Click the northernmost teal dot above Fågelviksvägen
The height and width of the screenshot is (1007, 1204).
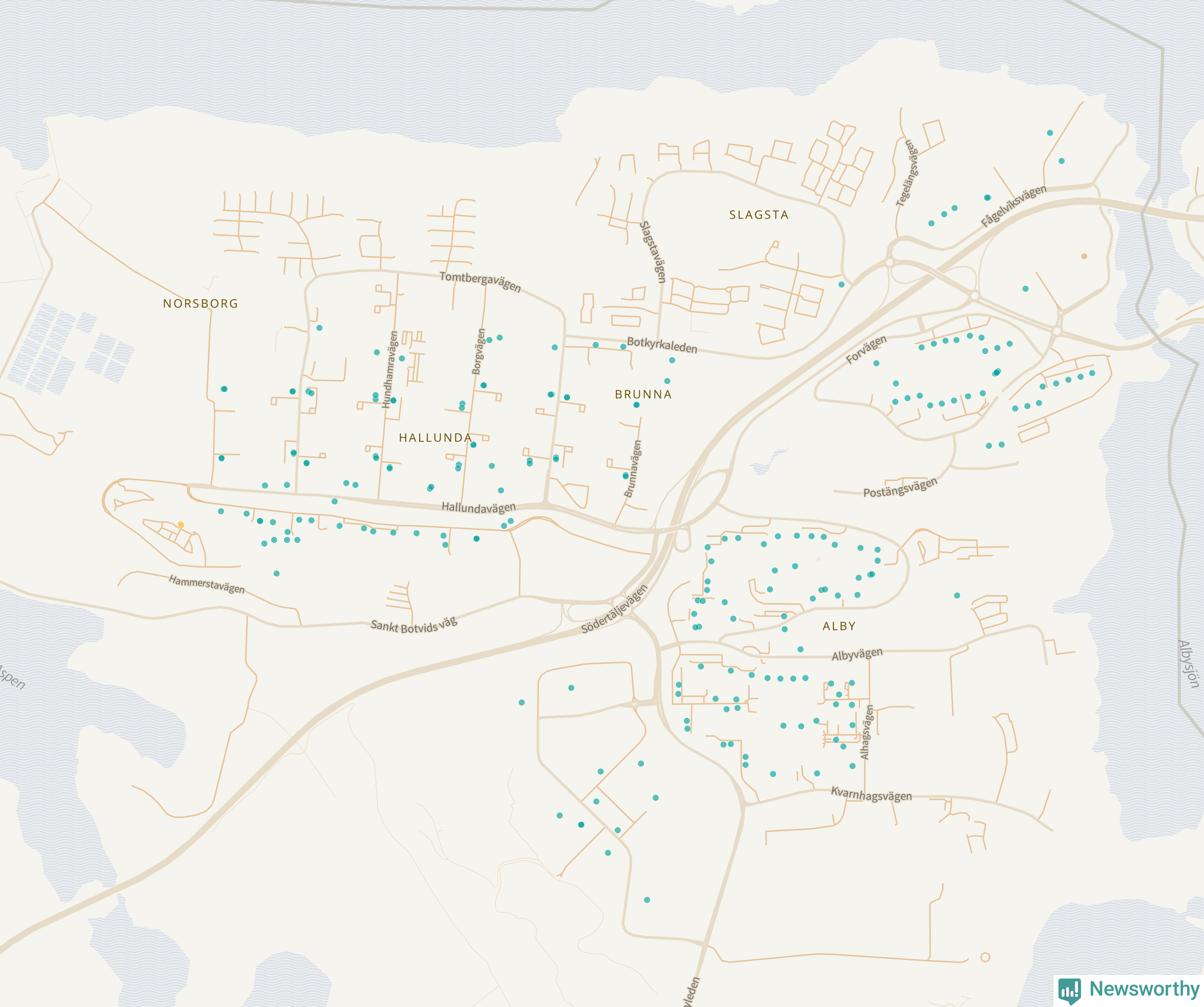click(1050, 133)
